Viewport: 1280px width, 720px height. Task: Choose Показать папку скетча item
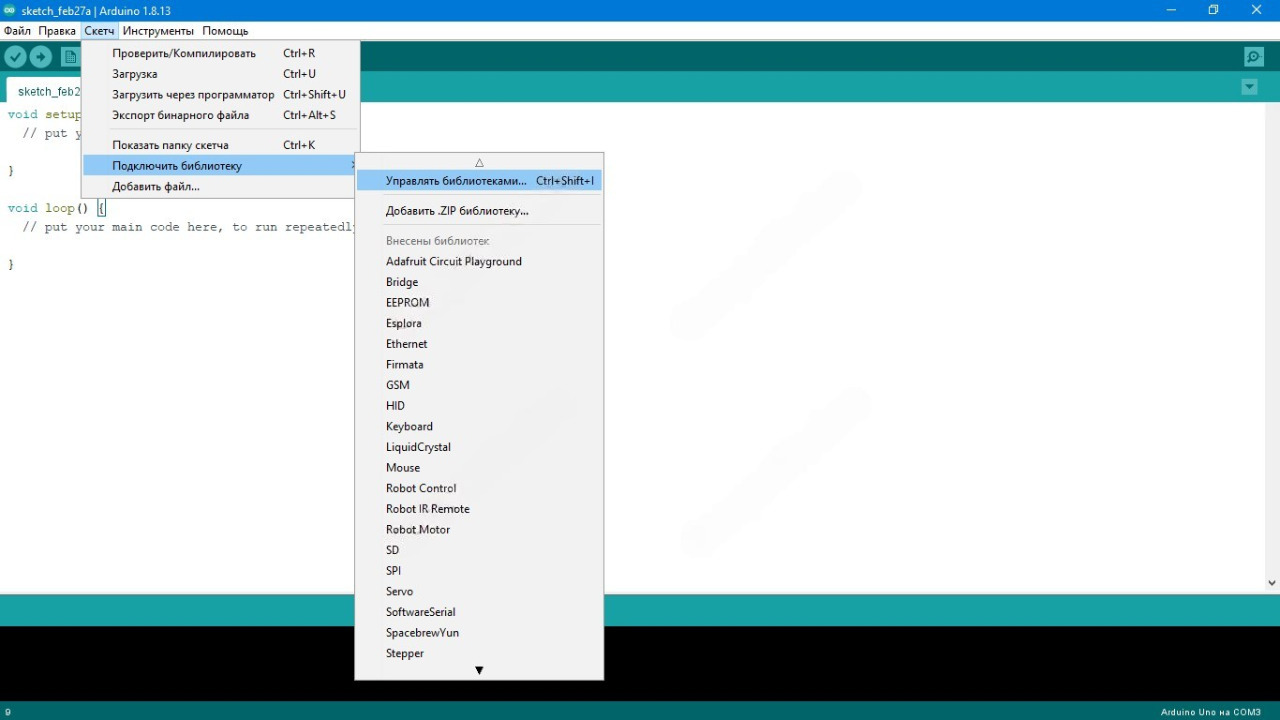pos(170,145)
